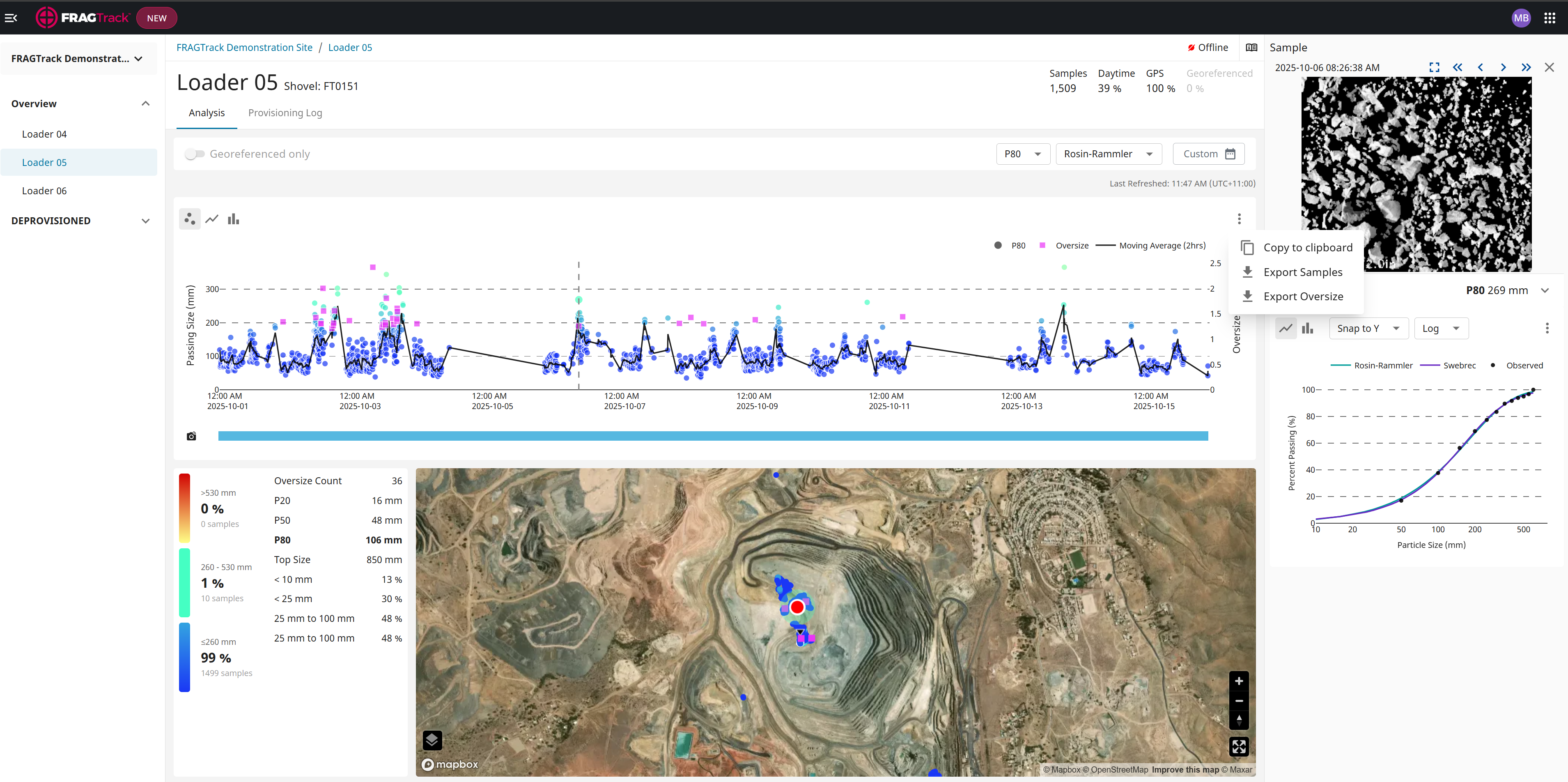Click the camera icon beside the timeline bar

[x=191, y=436]
